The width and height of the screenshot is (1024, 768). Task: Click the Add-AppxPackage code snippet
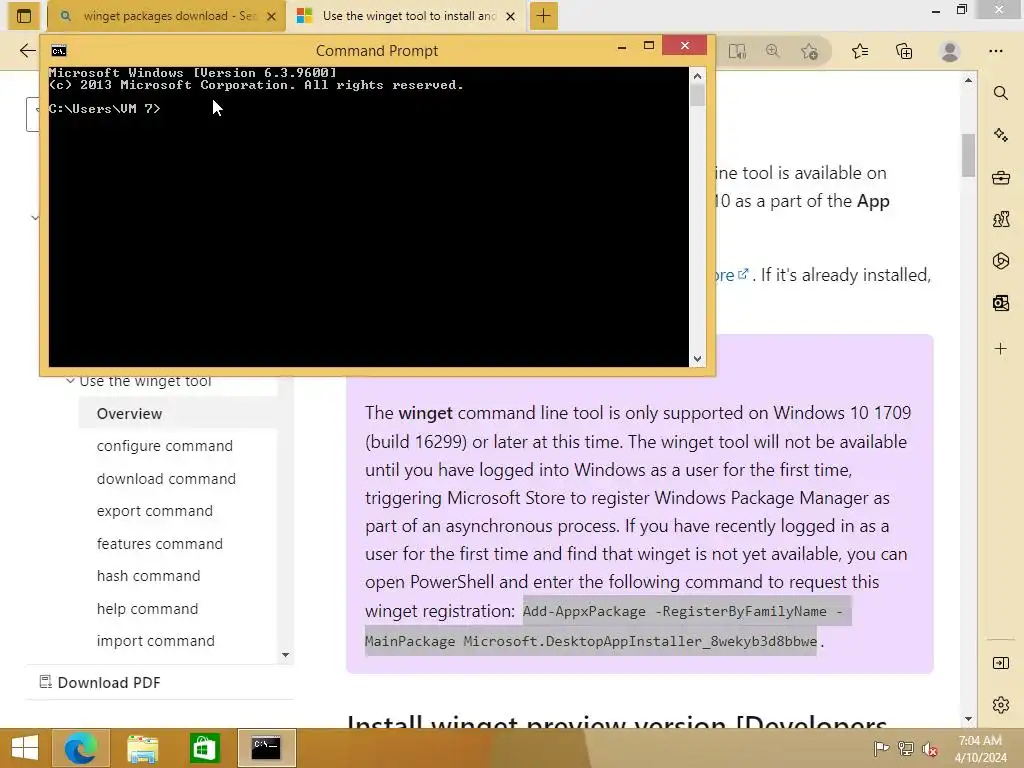point(608,626)
